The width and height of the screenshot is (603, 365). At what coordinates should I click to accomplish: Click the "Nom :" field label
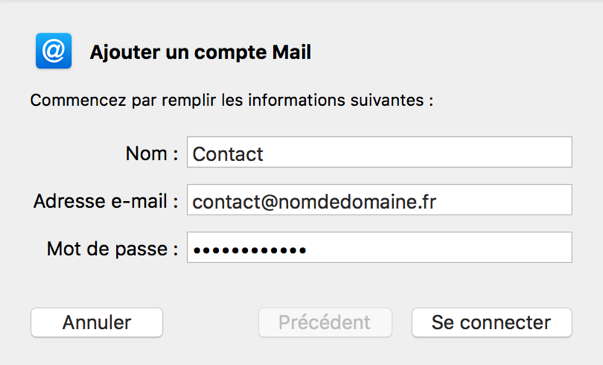tap(152, 154)
